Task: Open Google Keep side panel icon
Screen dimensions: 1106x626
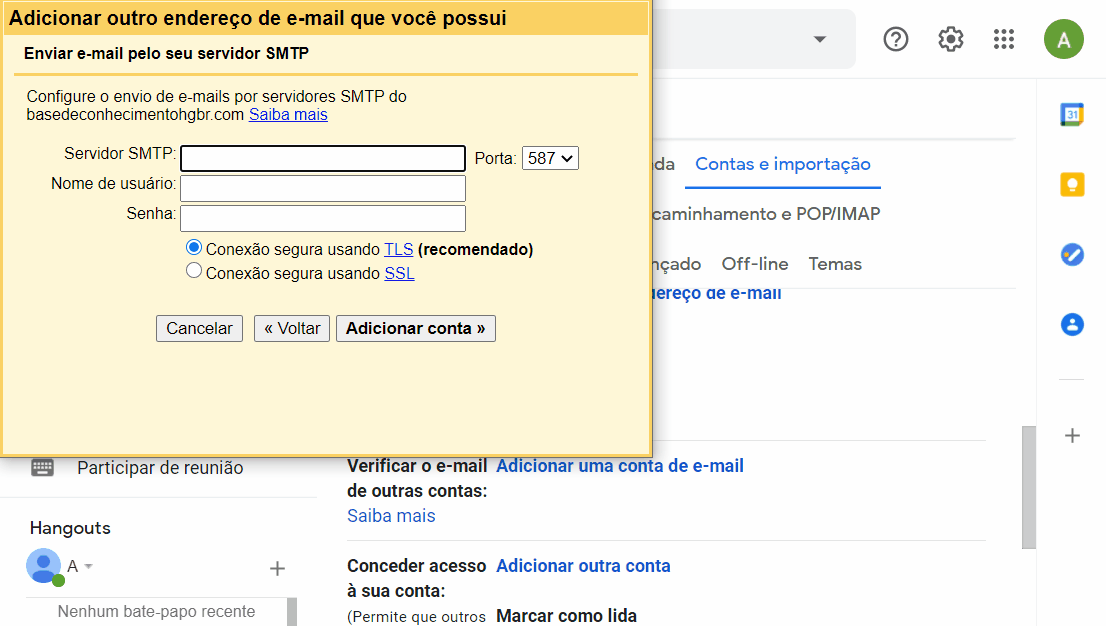Action: coord(1071,184)
